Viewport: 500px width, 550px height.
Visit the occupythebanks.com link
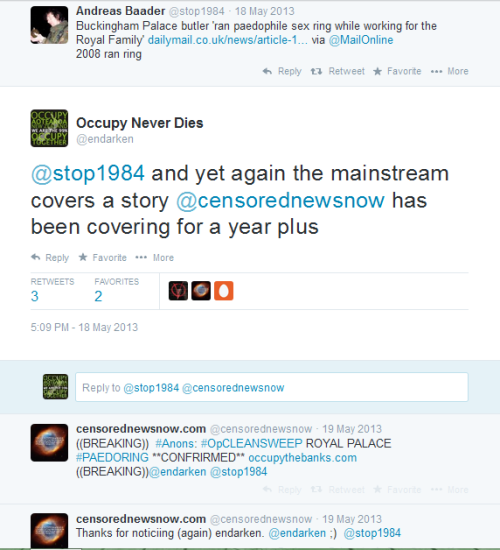coord(302,458)
